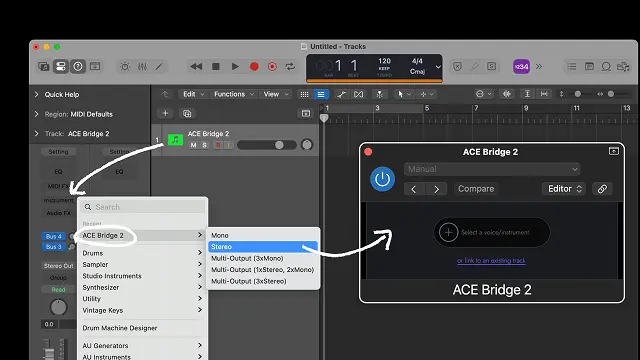
Task: Open the View menu in tracks area
Action: 276,94
